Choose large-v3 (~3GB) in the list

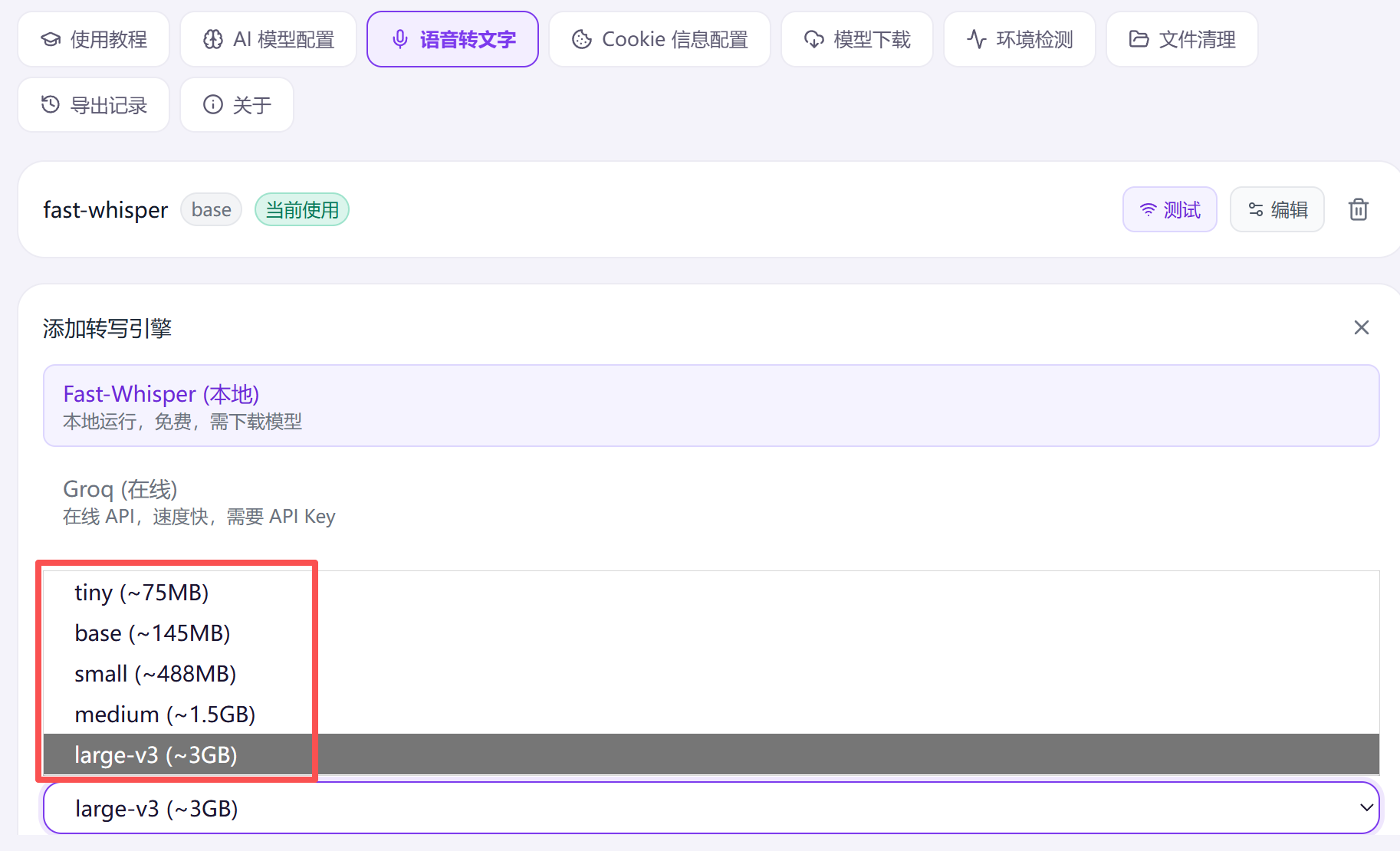pos(712,754)
